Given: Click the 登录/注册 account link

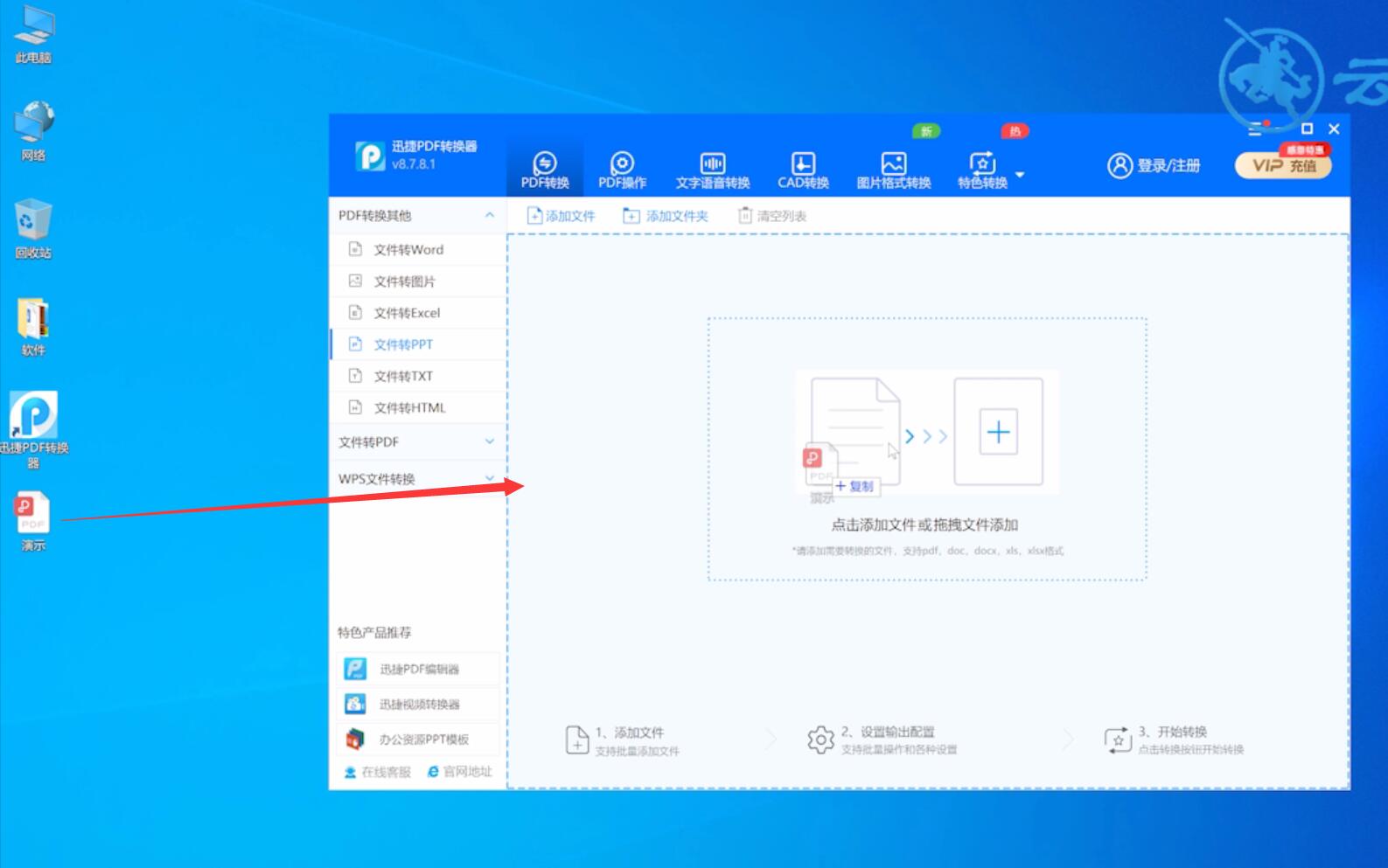Looking at the screenshot, I should [x=1154, y=165].
